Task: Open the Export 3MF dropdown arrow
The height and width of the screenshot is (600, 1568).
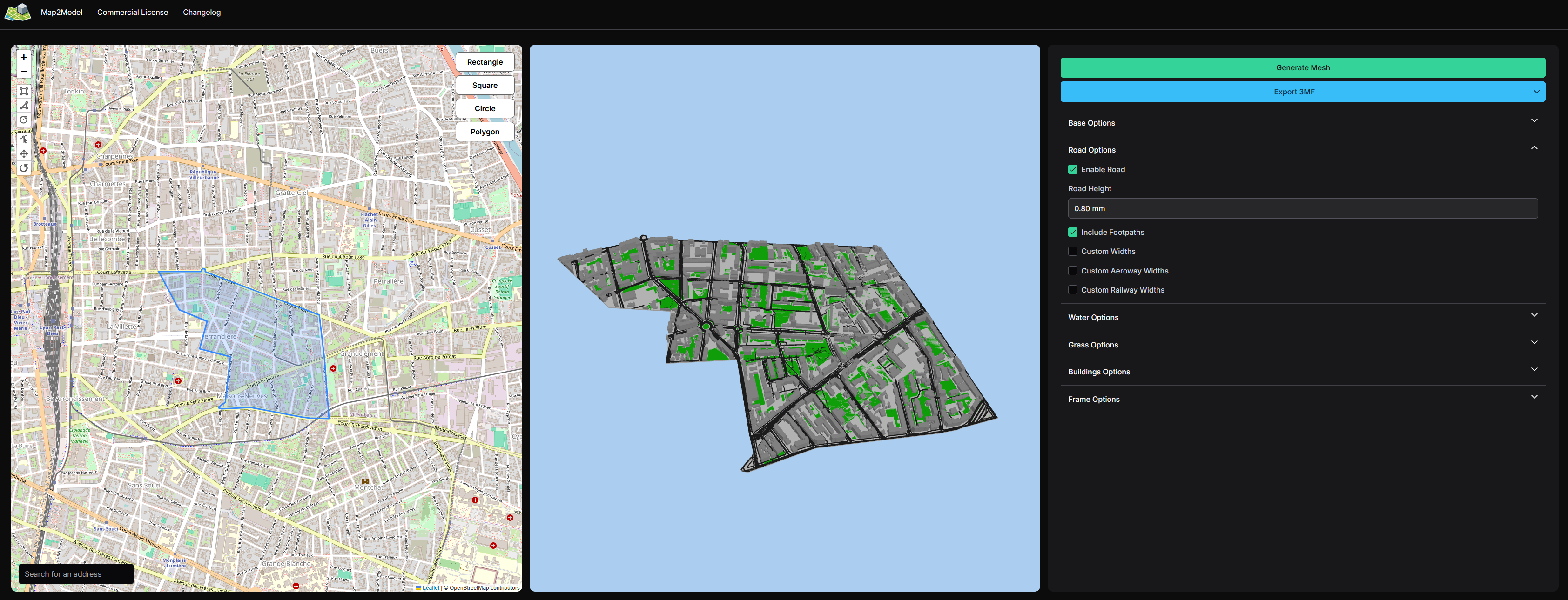Action: tap(1536, 92)
